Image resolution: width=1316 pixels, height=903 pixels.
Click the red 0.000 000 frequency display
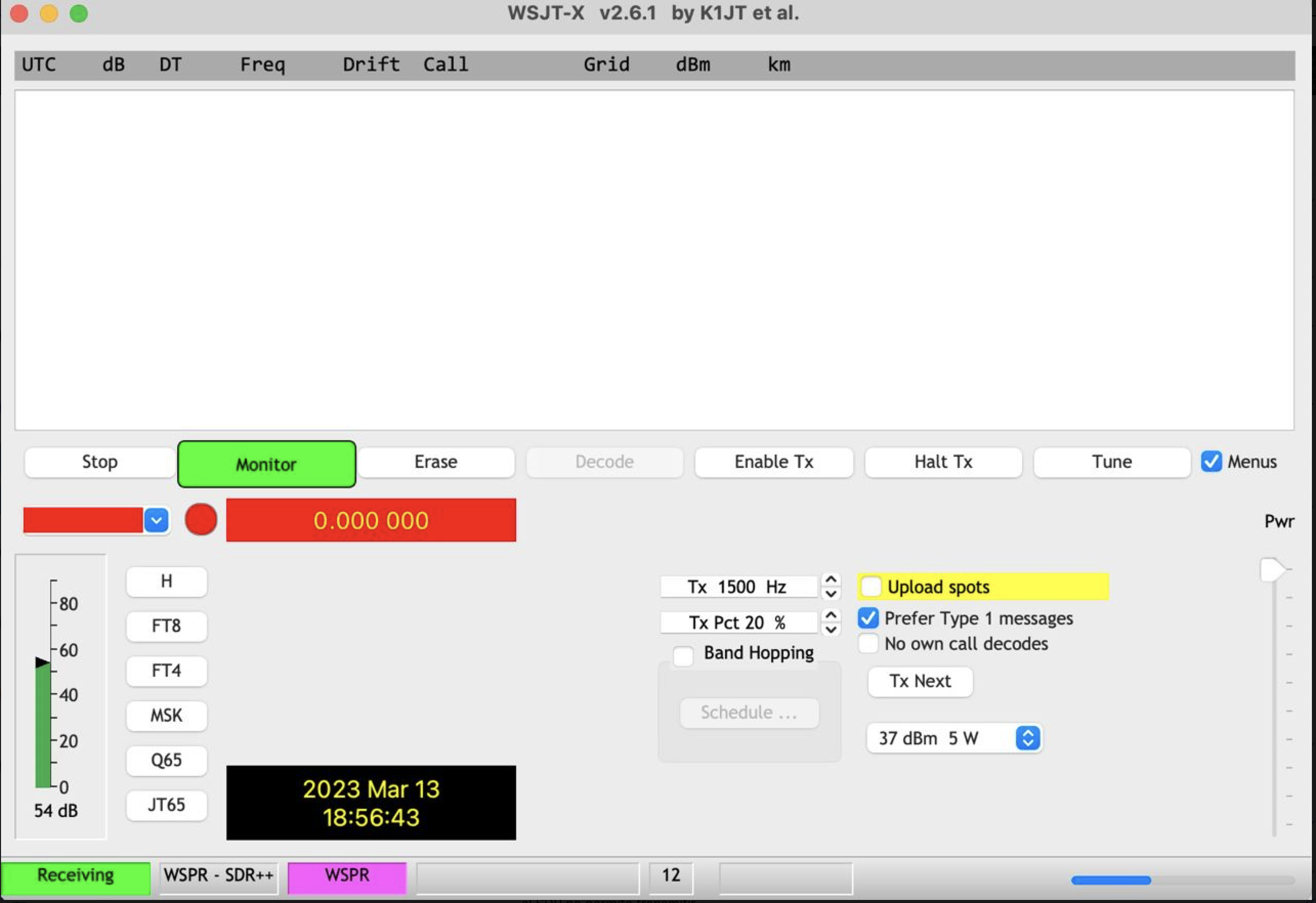[371, 520]
